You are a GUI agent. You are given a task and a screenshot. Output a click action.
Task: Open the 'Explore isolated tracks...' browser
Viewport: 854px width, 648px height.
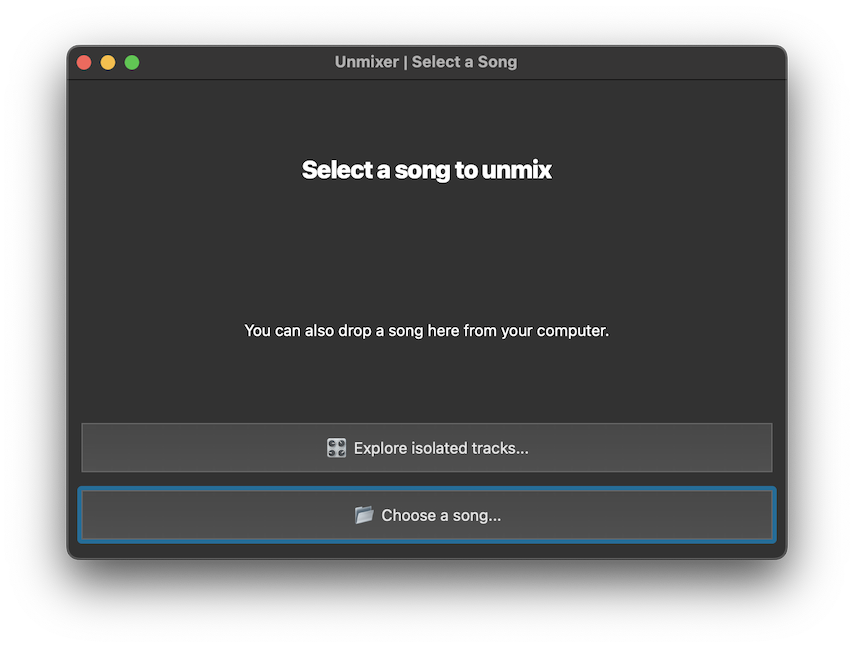[426, 448]
